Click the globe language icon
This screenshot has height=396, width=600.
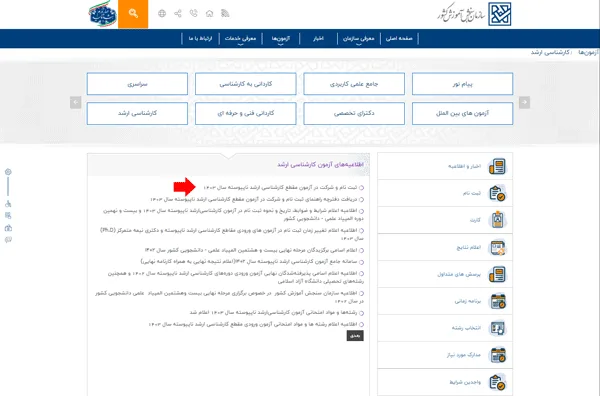(162, 14)
